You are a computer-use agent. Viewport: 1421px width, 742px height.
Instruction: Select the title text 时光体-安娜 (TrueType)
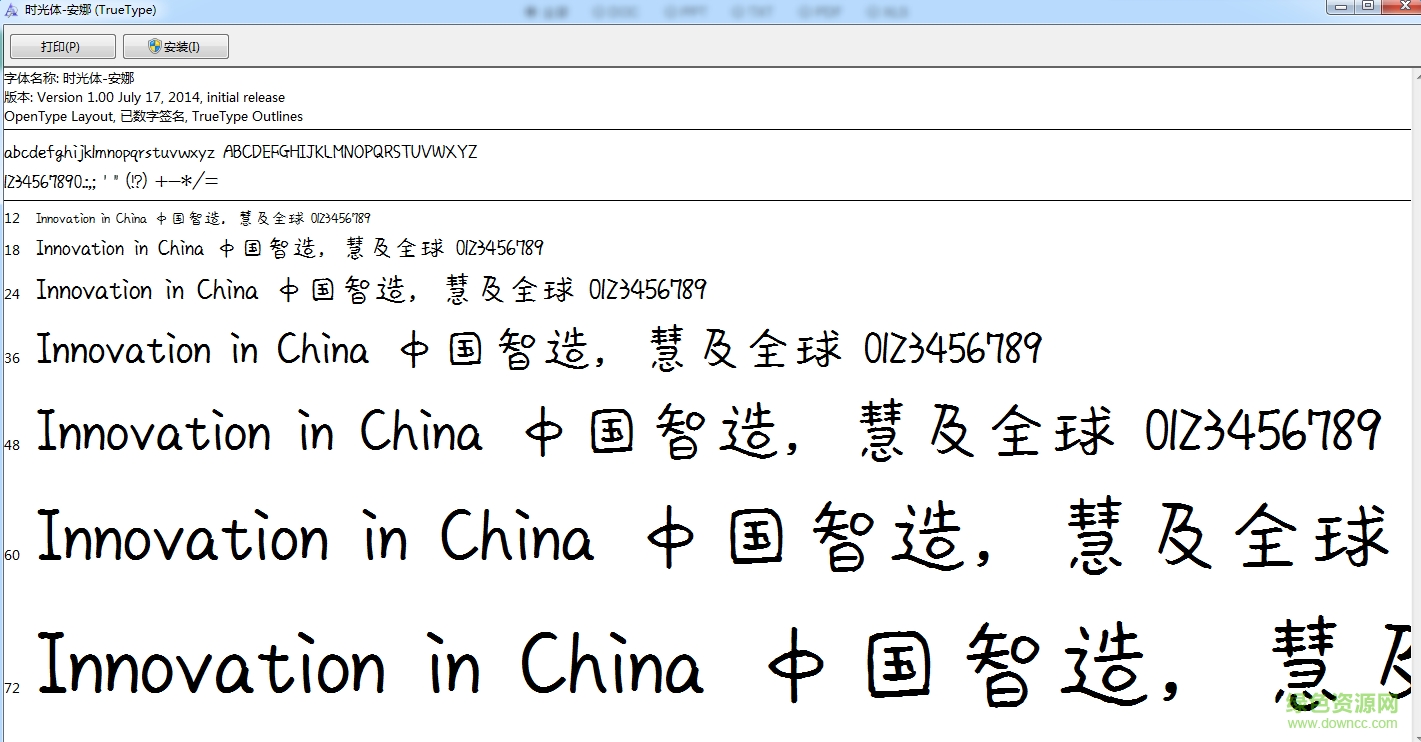pyautogui.click(x=90, y=10)
